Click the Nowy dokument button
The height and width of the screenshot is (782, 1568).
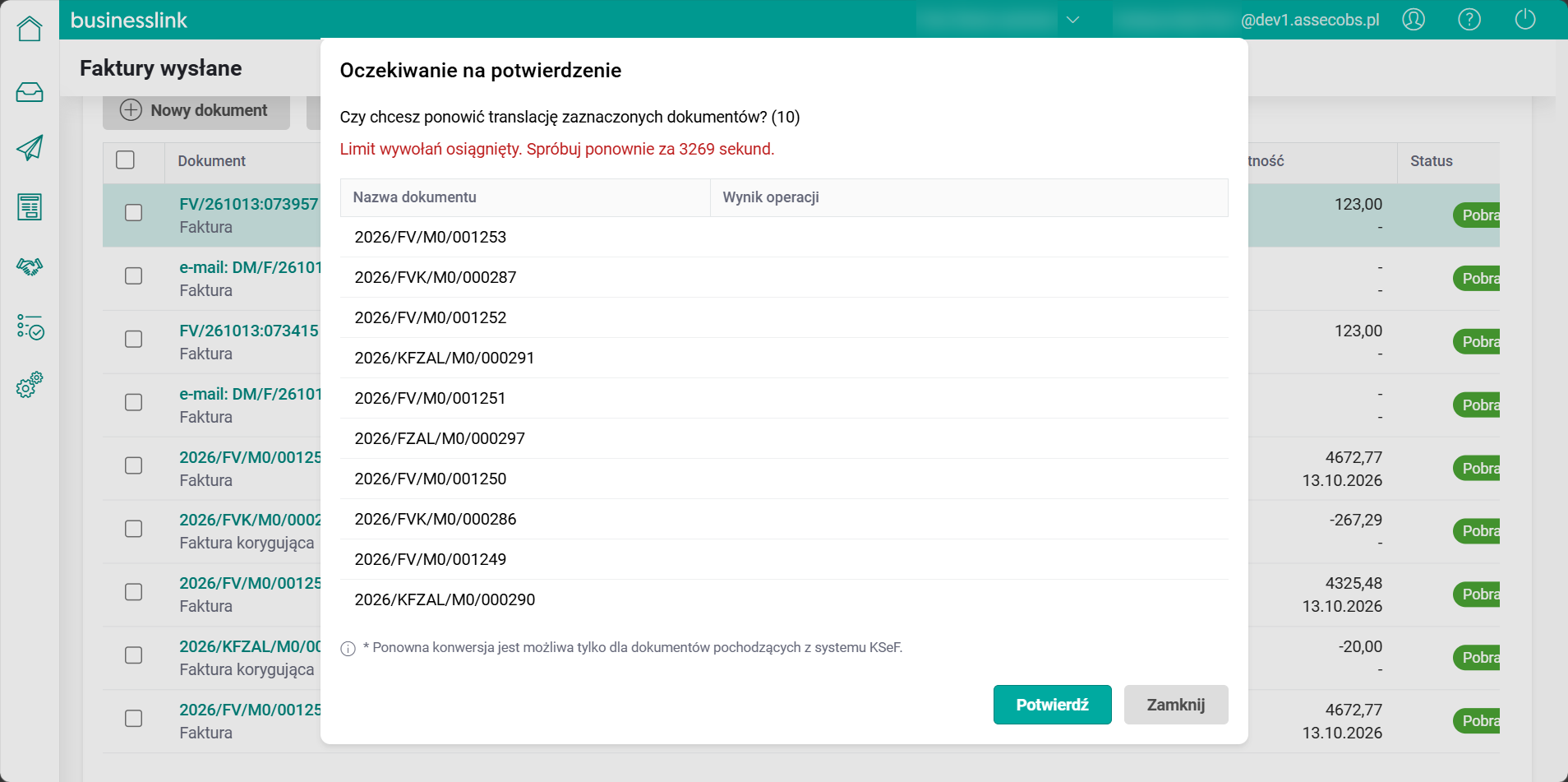(x=196, y=110)
